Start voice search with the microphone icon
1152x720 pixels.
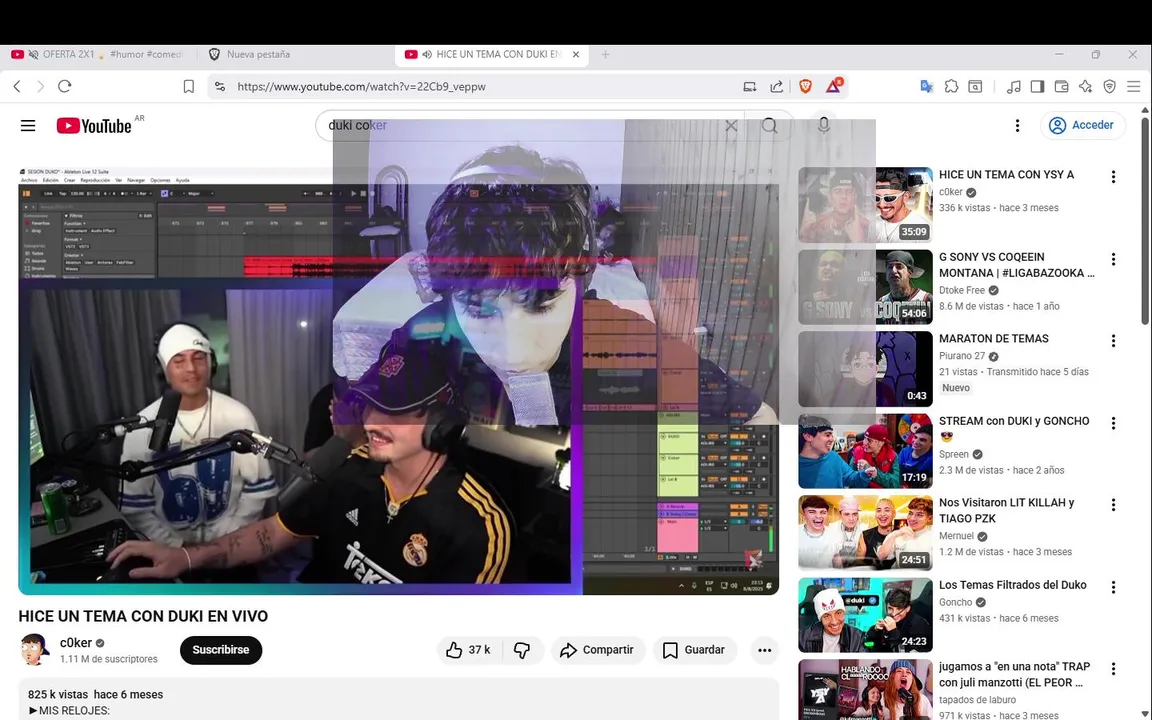(x=824, y=126)
